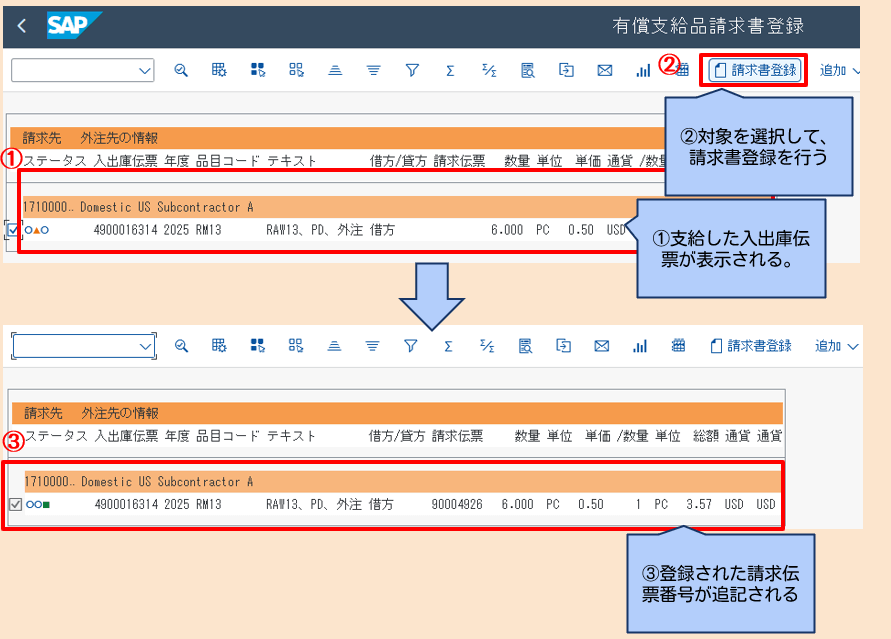891x639 pixels.
Task: Click the mail envelope icon in the lower toolbar
Action: click(x=602, y=345)
